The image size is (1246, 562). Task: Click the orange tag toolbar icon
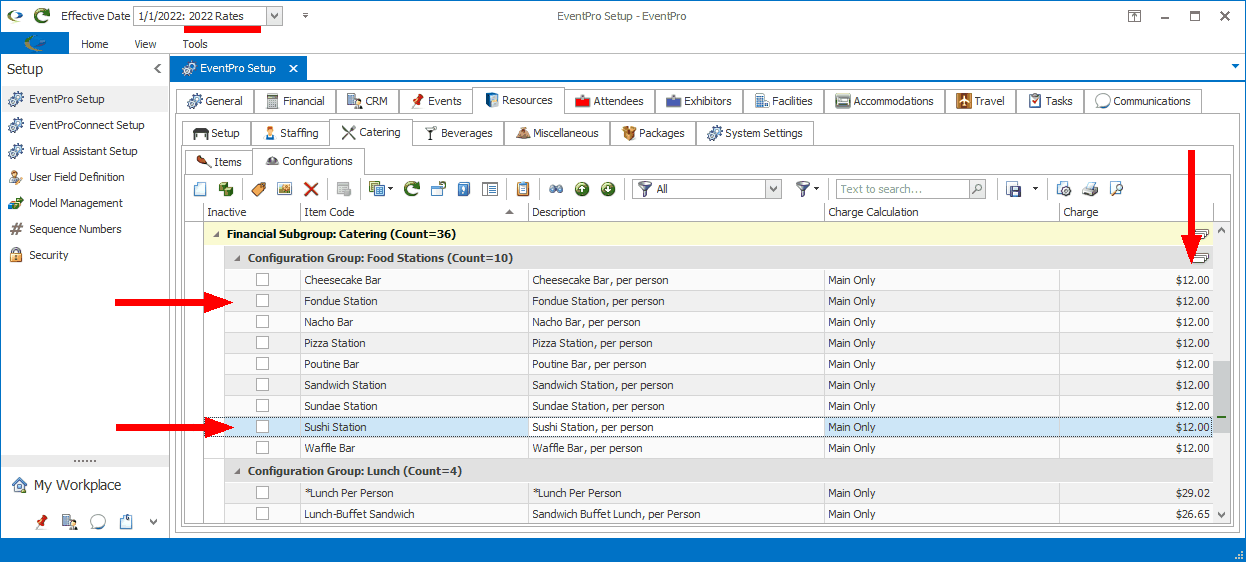tap(258, 189)
